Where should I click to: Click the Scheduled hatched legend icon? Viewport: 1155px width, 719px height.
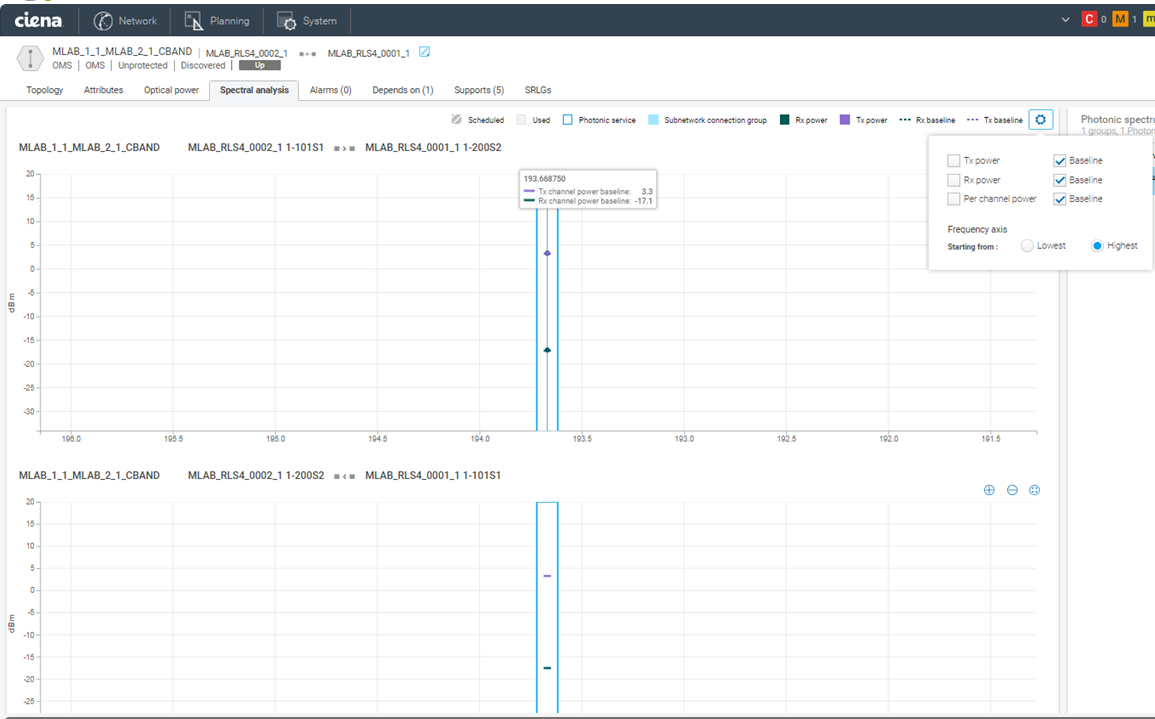click(x=457, y=119)
